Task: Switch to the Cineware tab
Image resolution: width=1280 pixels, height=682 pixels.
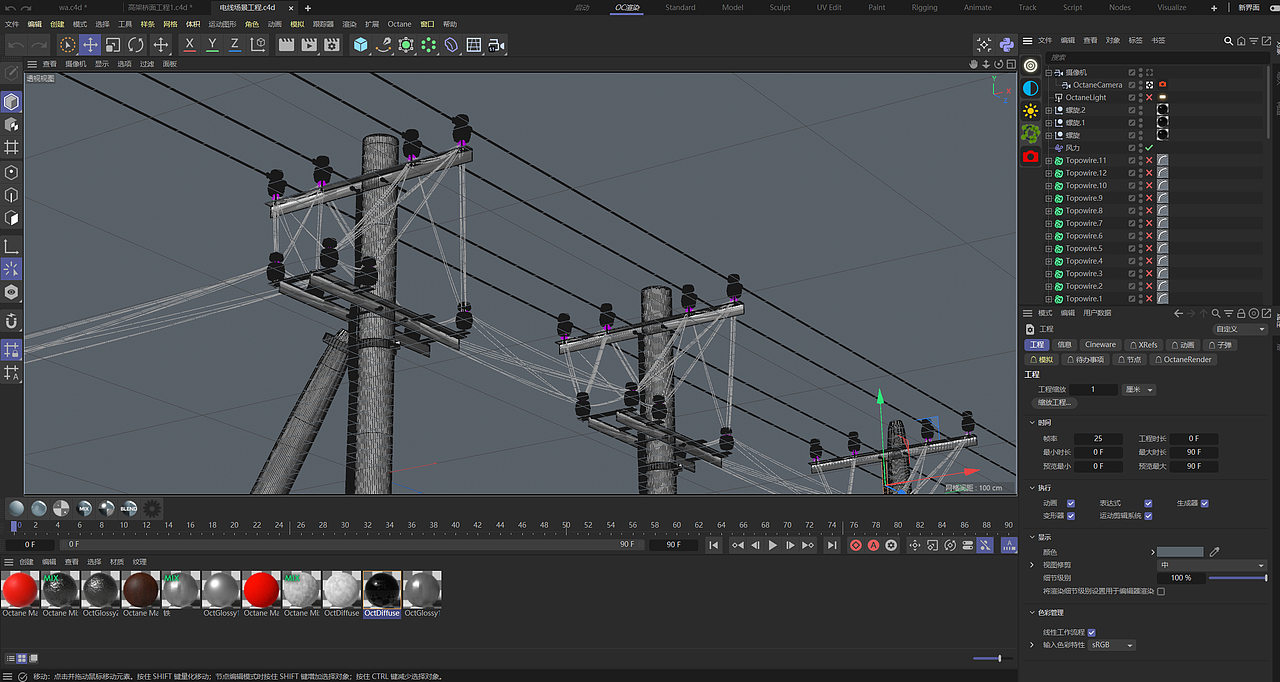Action: point(1100,345)
